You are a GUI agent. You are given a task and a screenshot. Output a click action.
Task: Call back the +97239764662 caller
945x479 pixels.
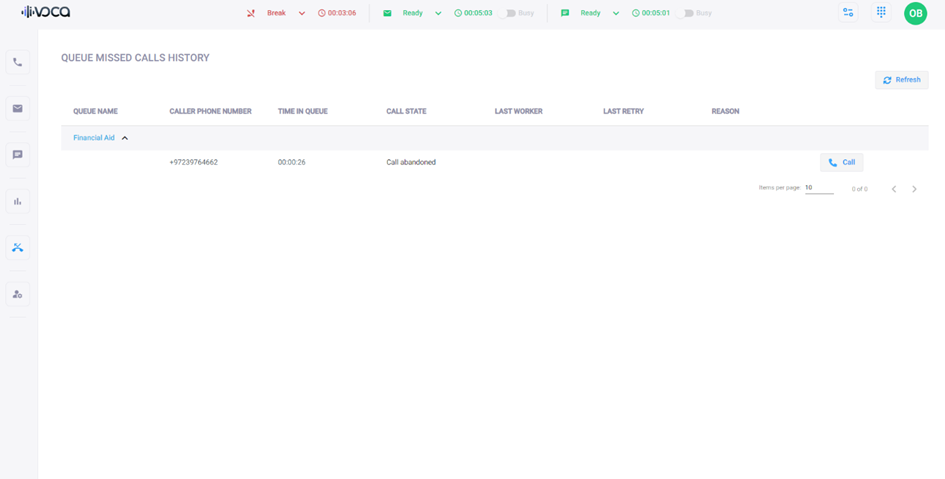pos(841,162)
